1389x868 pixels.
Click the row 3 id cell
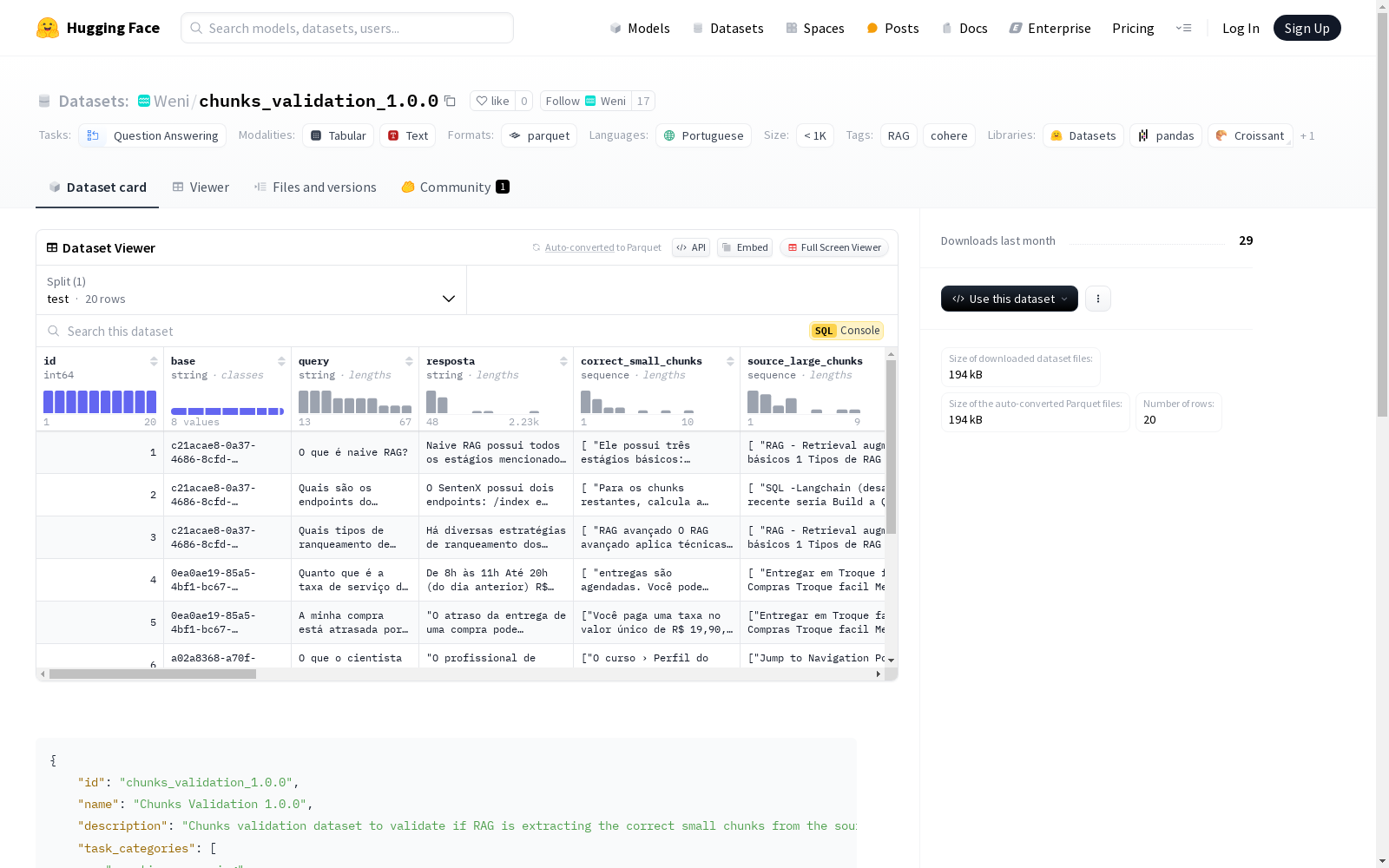click(x=100, y=537)
